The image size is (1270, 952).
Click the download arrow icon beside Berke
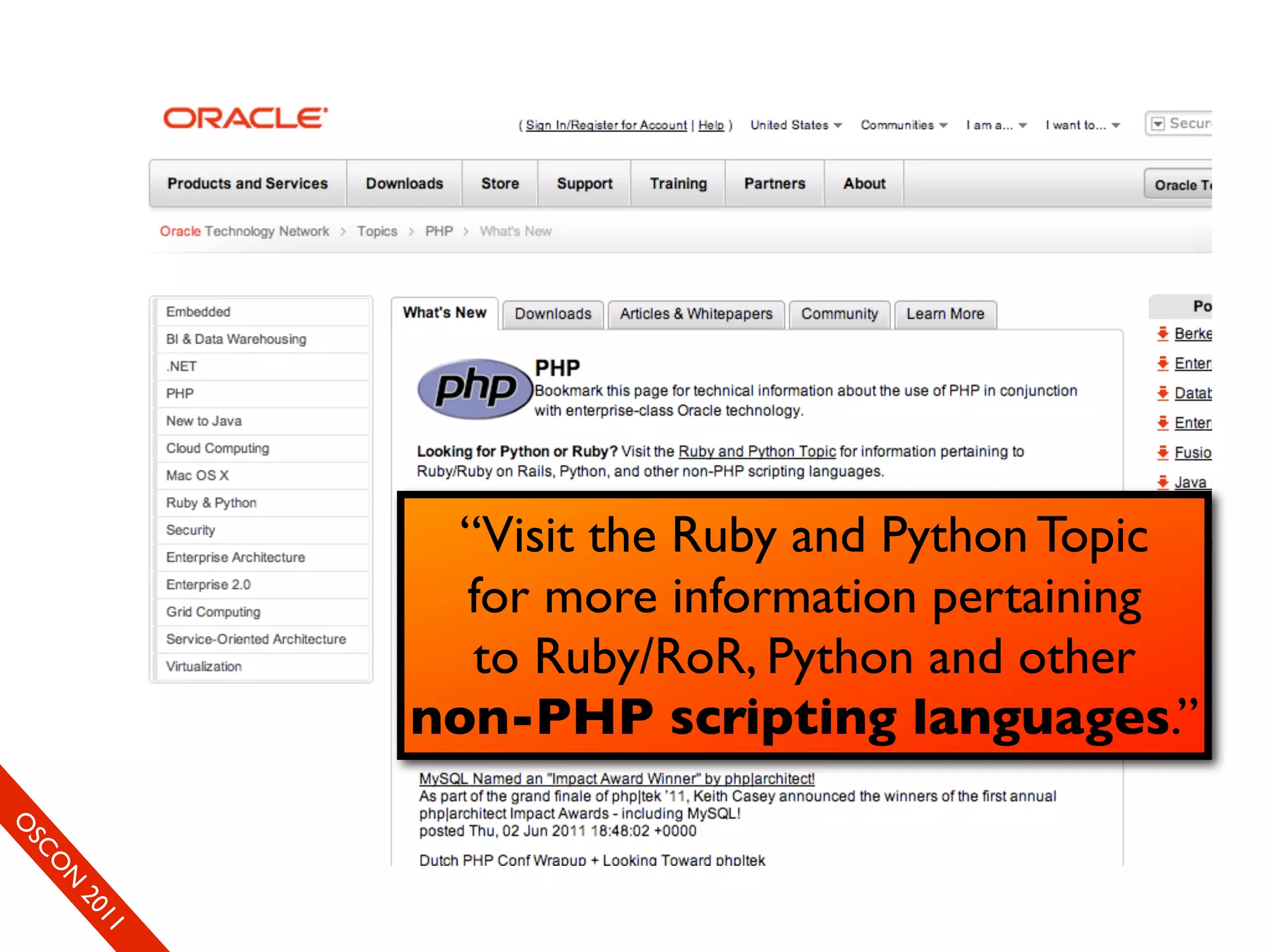coord(1163,333)
